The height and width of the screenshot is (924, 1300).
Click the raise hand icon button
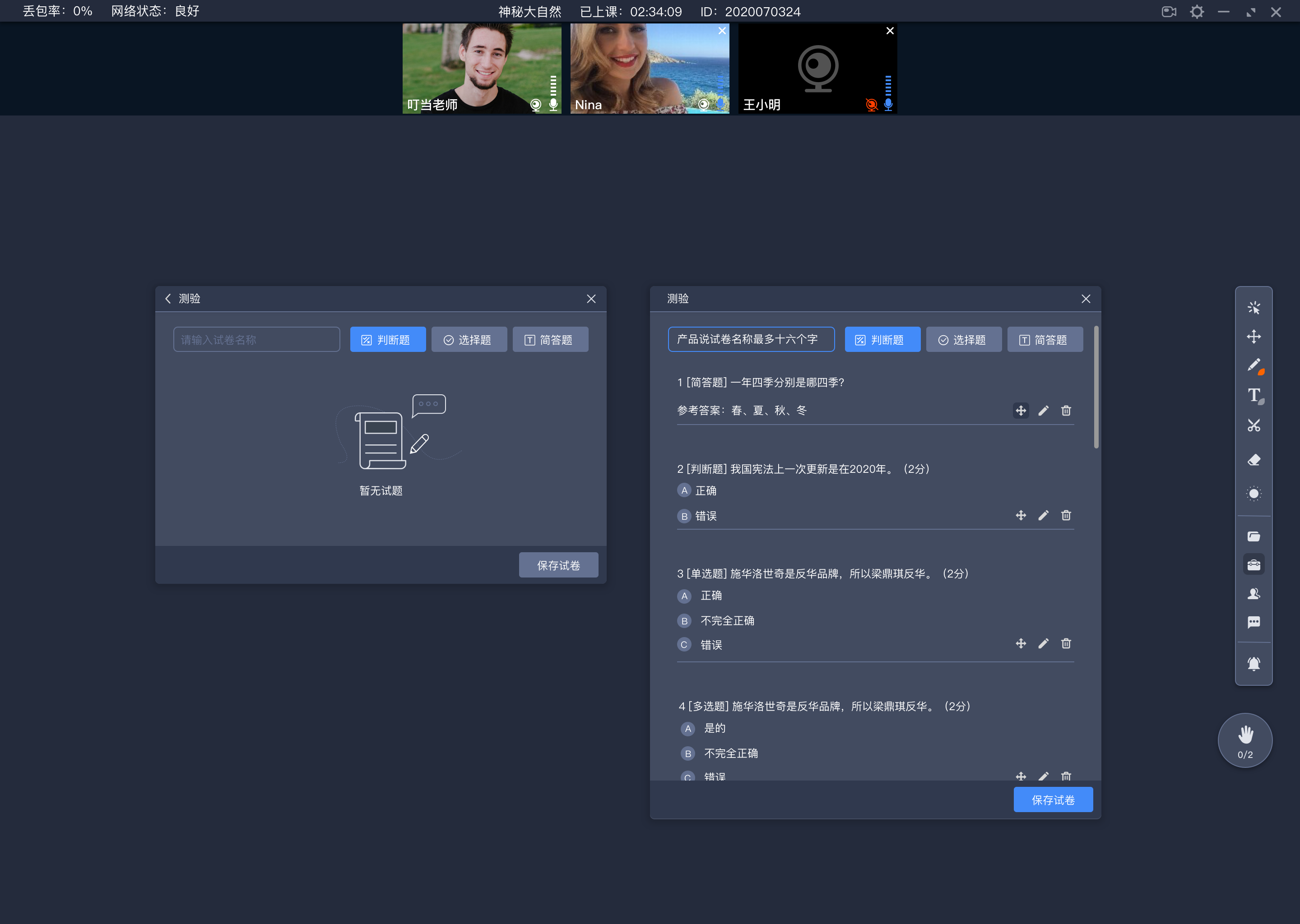pyautogui.click(x=1245, y=740)
